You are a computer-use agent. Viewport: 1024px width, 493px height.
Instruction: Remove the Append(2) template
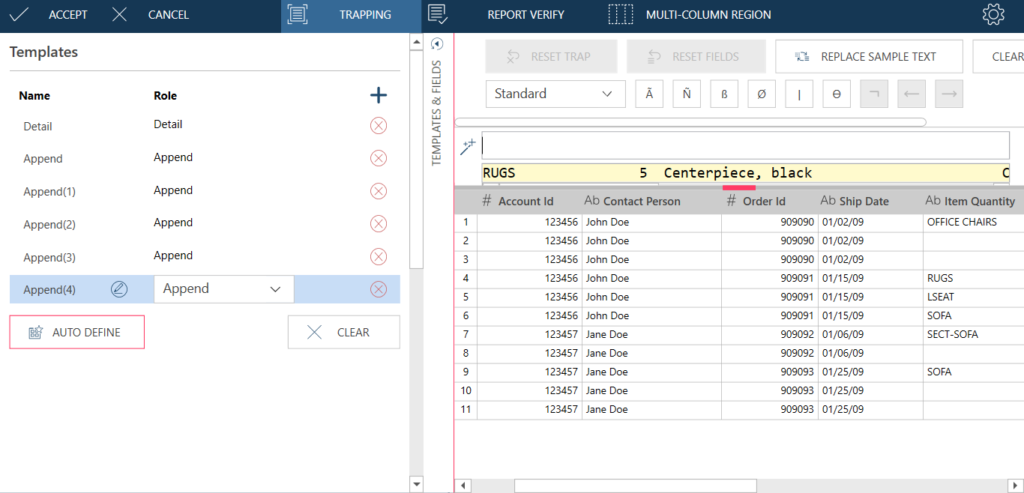coord(378,224)
